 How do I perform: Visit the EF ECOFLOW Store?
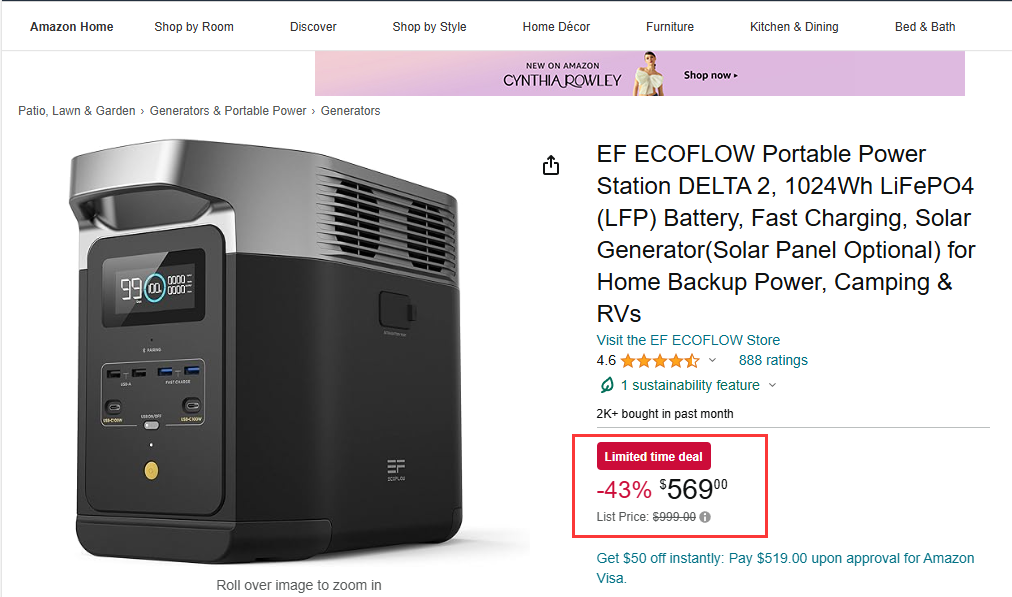pos(687,340)
